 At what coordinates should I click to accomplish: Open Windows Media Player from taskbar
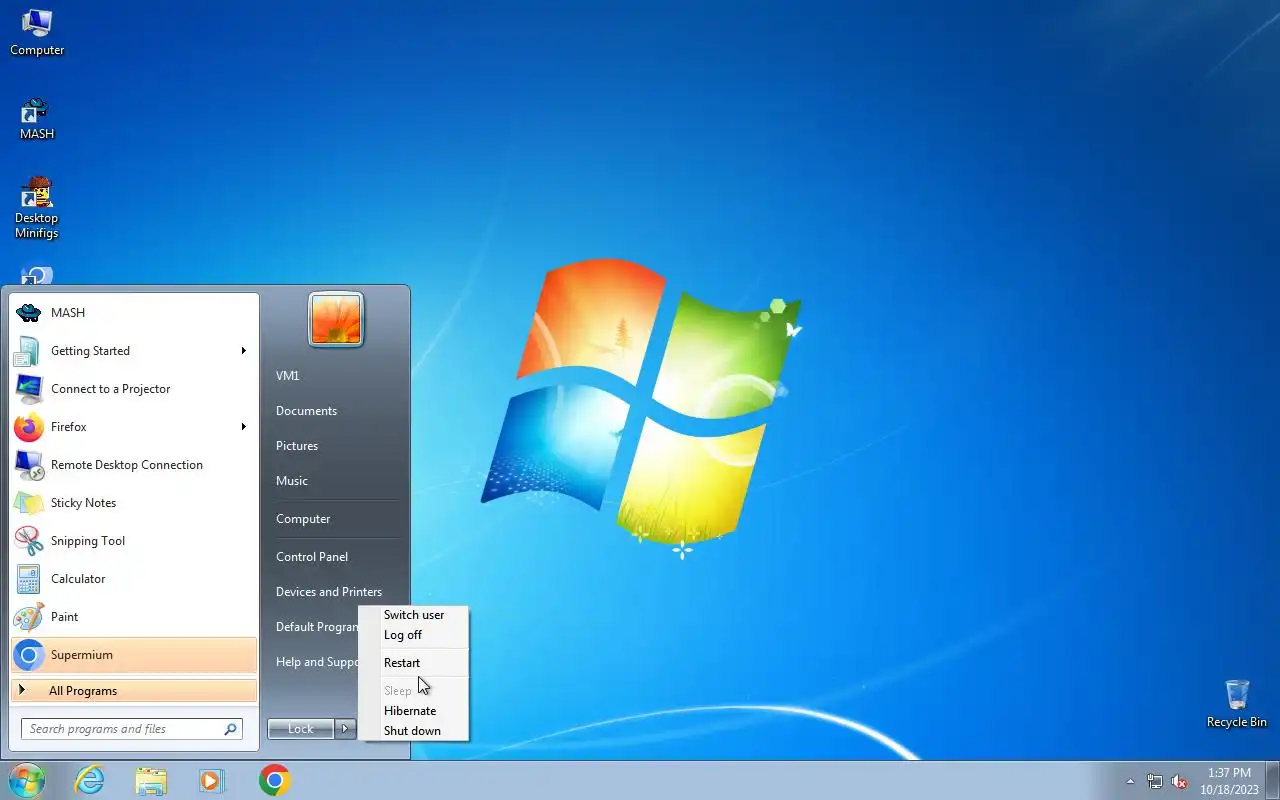pyautogui.click(x=212, y=780)
